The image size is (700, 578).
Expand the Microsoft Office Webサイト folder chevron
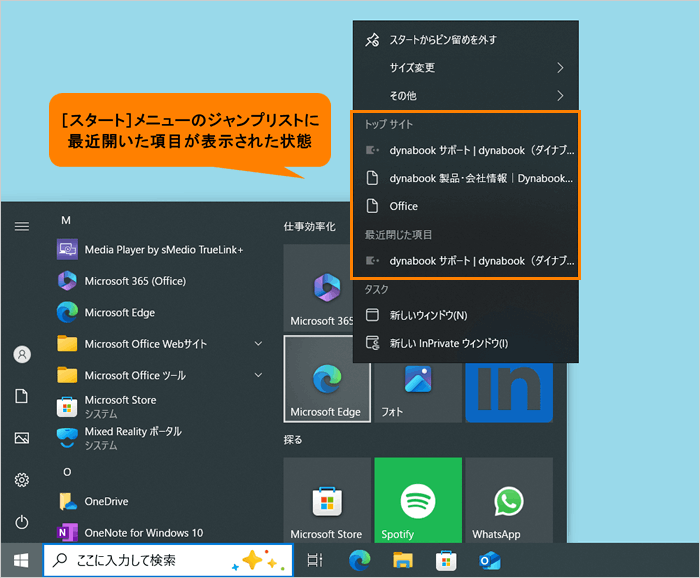point(258,343)
